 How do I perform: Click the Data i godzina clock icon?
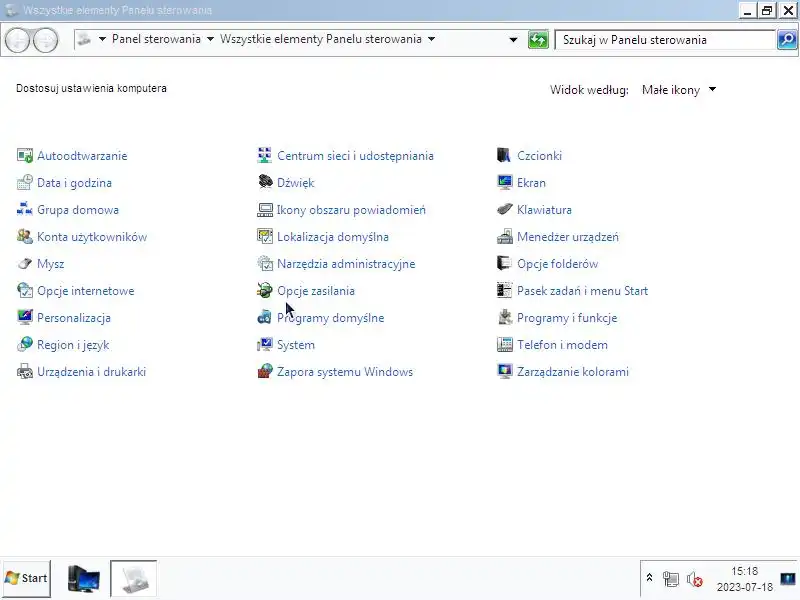pyautogui.click(x=24, y=183)
